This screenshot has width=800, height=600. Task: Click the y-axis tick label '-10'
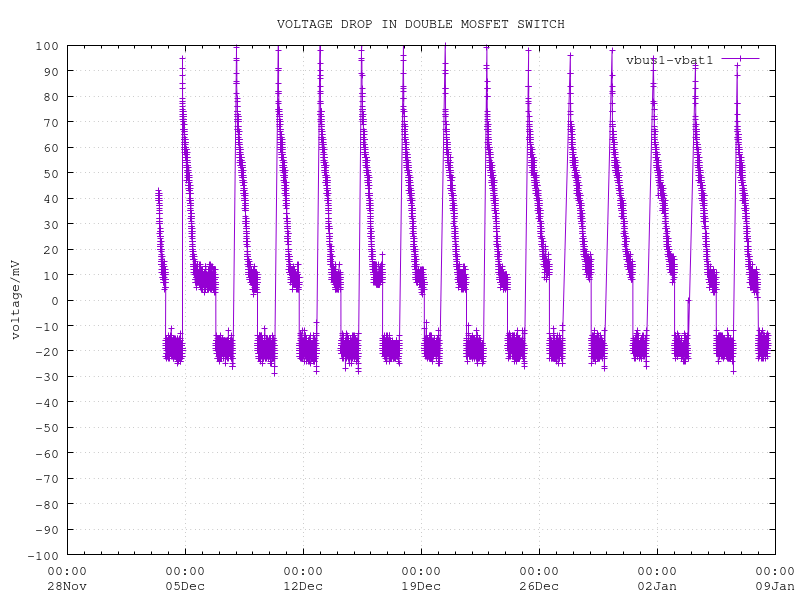pyautogui.click(x=47, y=326)
